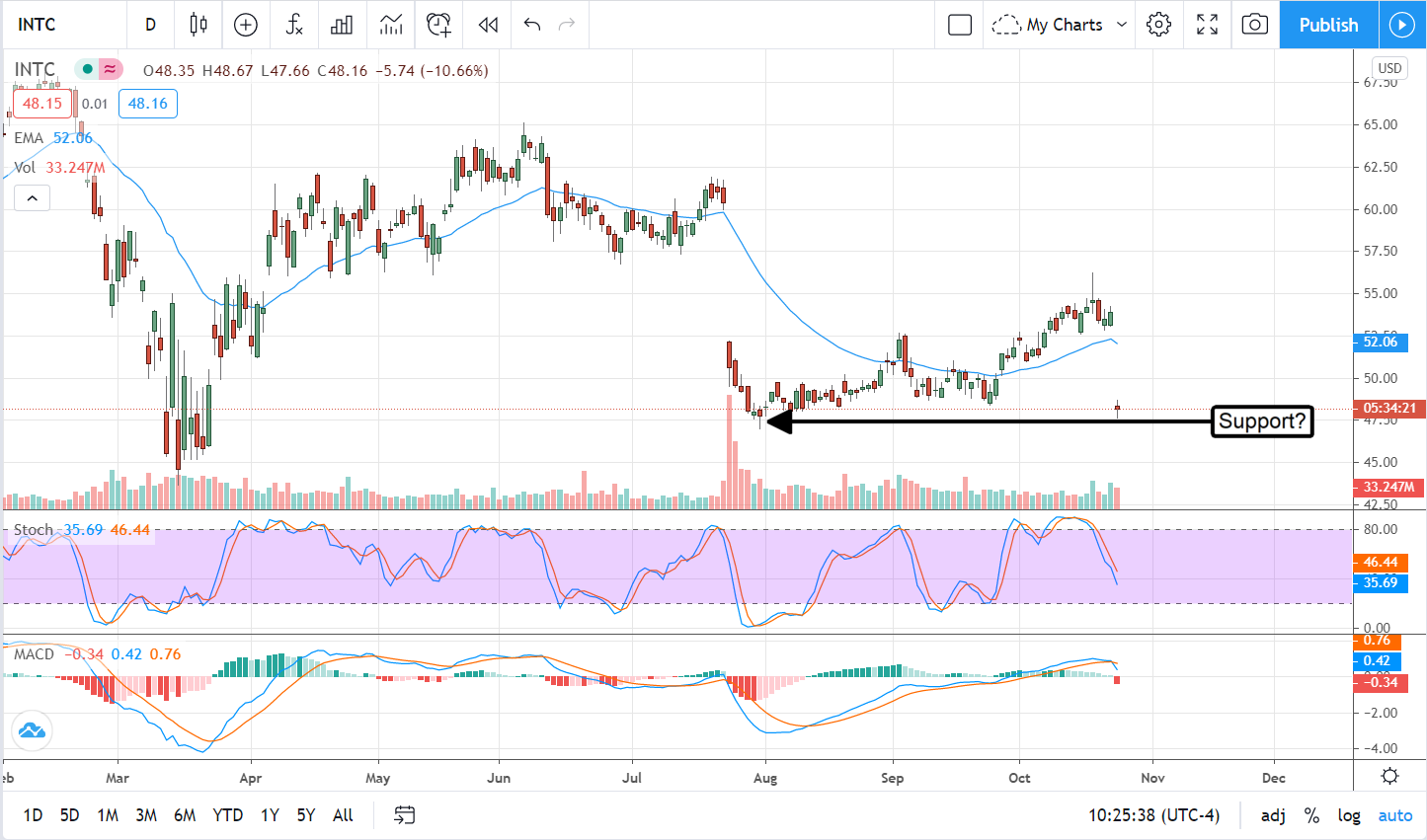Click the 0.01 spread value

pyautogui.click(x=95, y=104)
